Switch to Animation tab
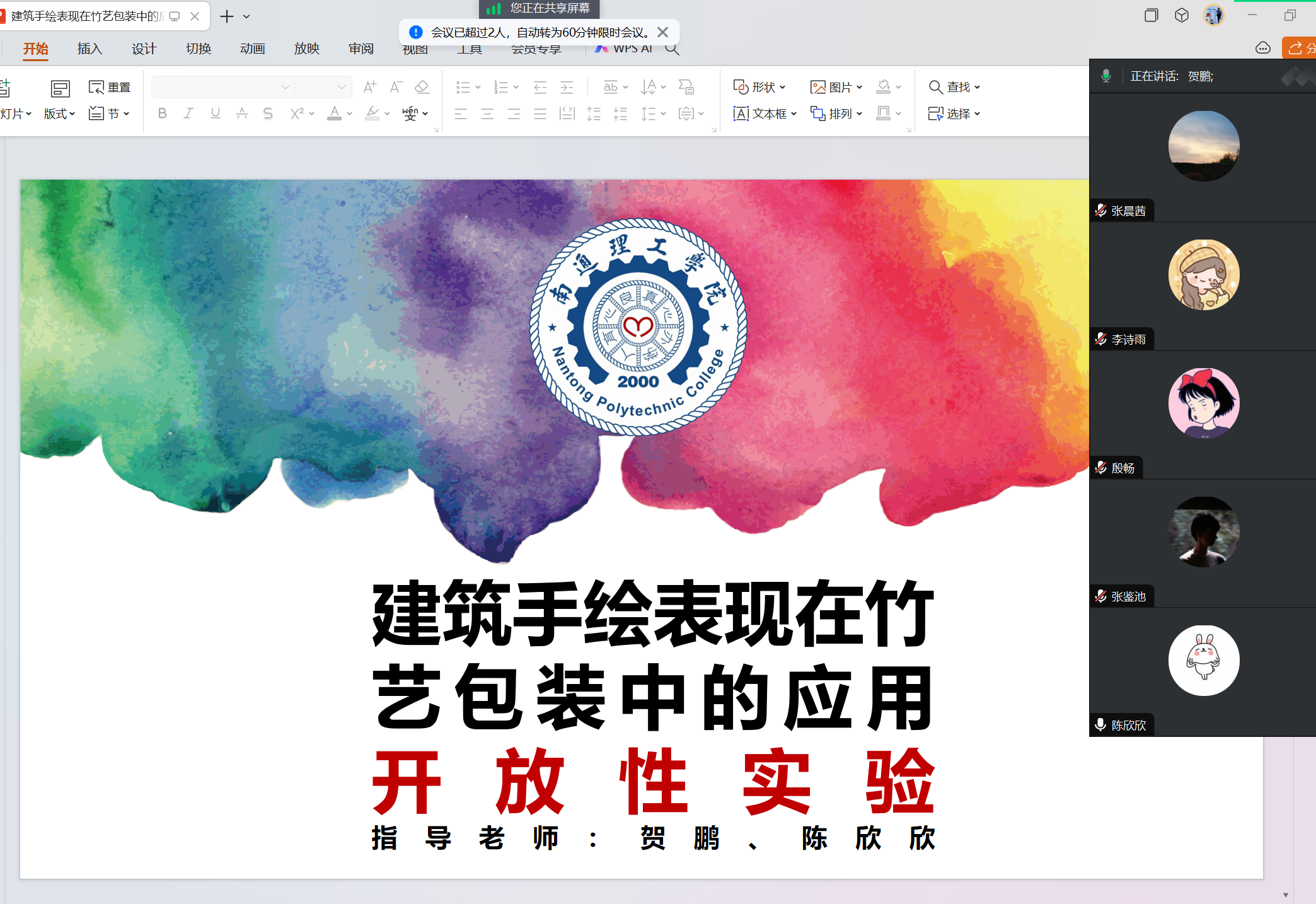The height and width of the screenshot is (904, 1316). (x=253, y=49)
